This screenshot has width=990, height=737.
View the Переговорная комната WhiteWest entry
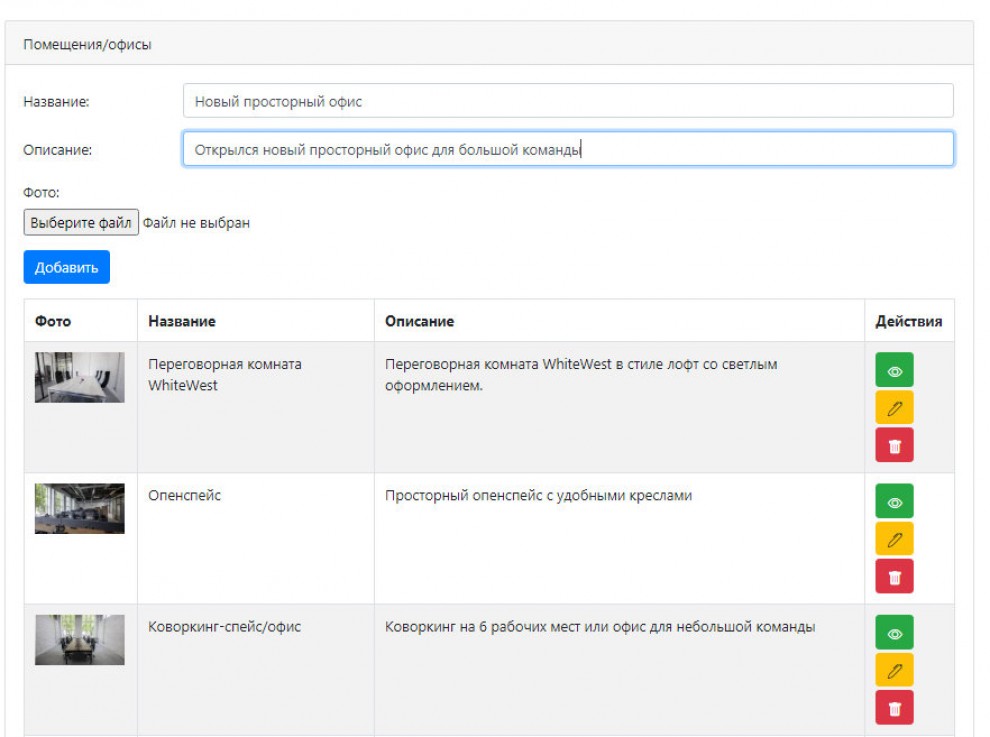point(894,370)
